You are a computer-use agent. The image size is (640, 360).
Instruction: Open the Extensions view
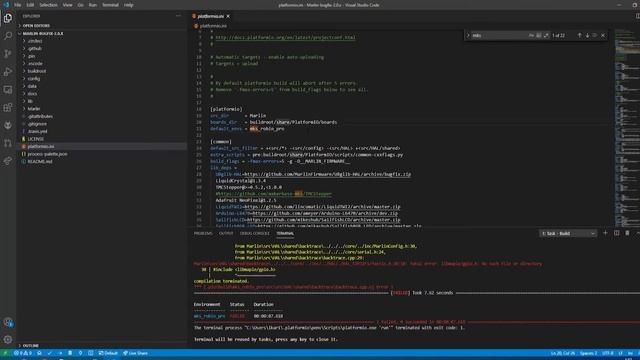8,107
